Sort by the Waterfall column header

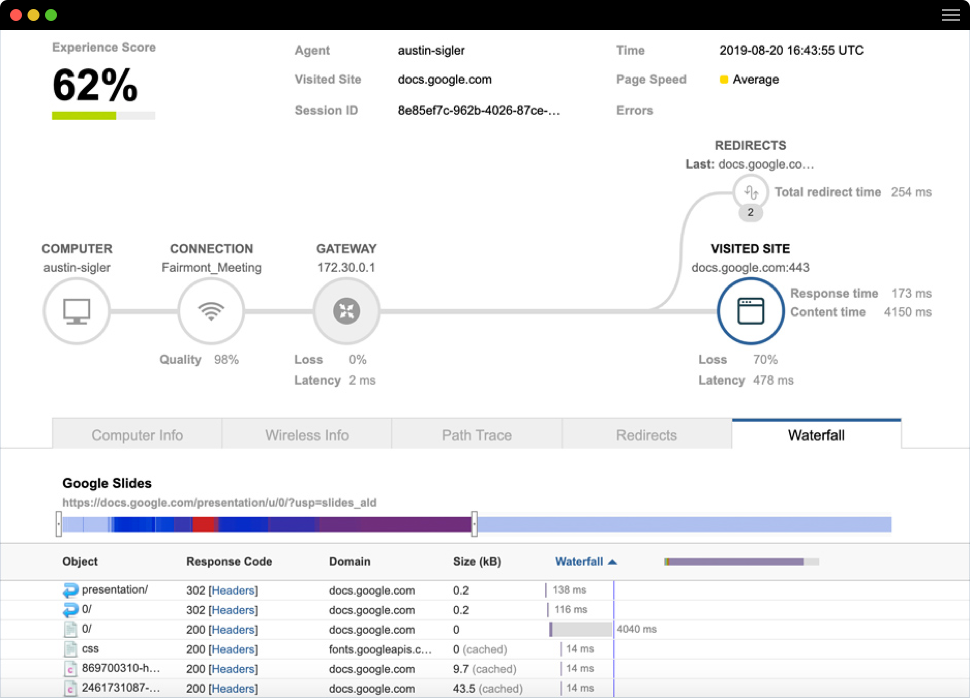click(579, 562)
